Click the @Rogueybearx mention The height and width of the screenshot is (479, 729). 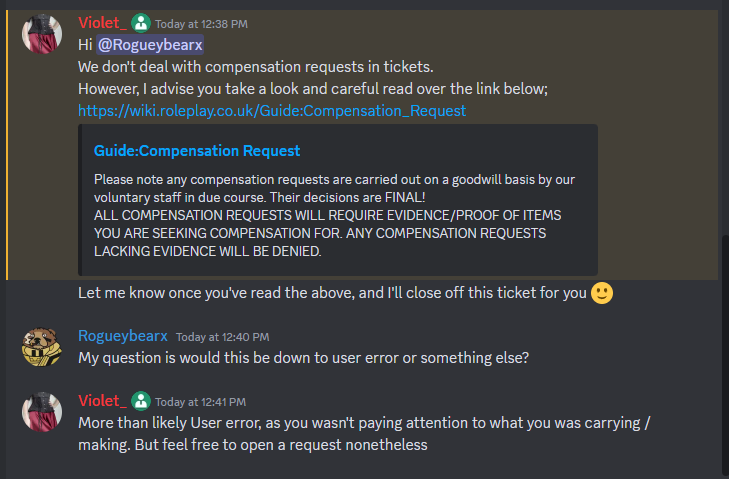[x=150, y=45]
